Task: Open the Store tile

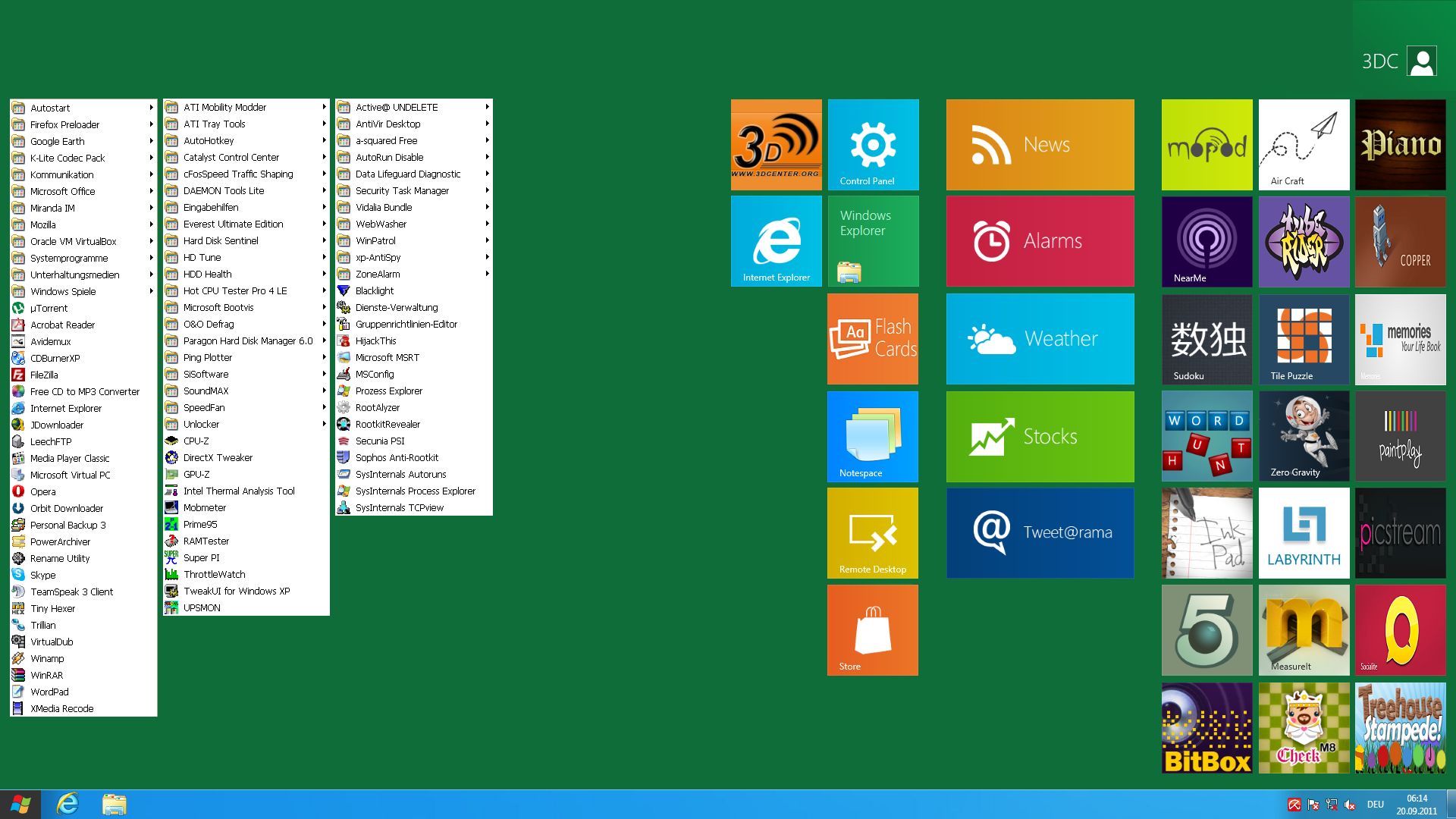Action: click(x=872, y=629)
